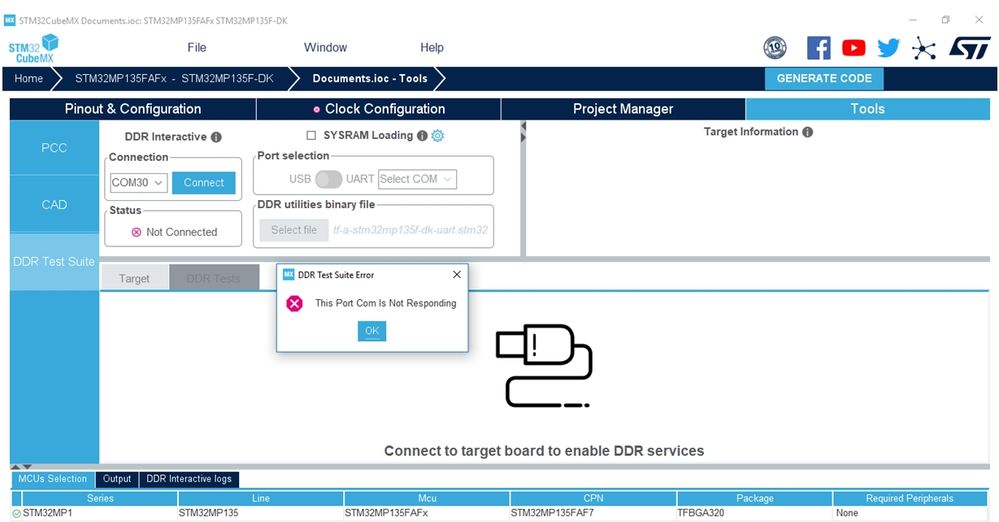This screenshot has width=999, height=522.
Task: Open the Twitter bird icon link
Action: [x=888, y=48]
